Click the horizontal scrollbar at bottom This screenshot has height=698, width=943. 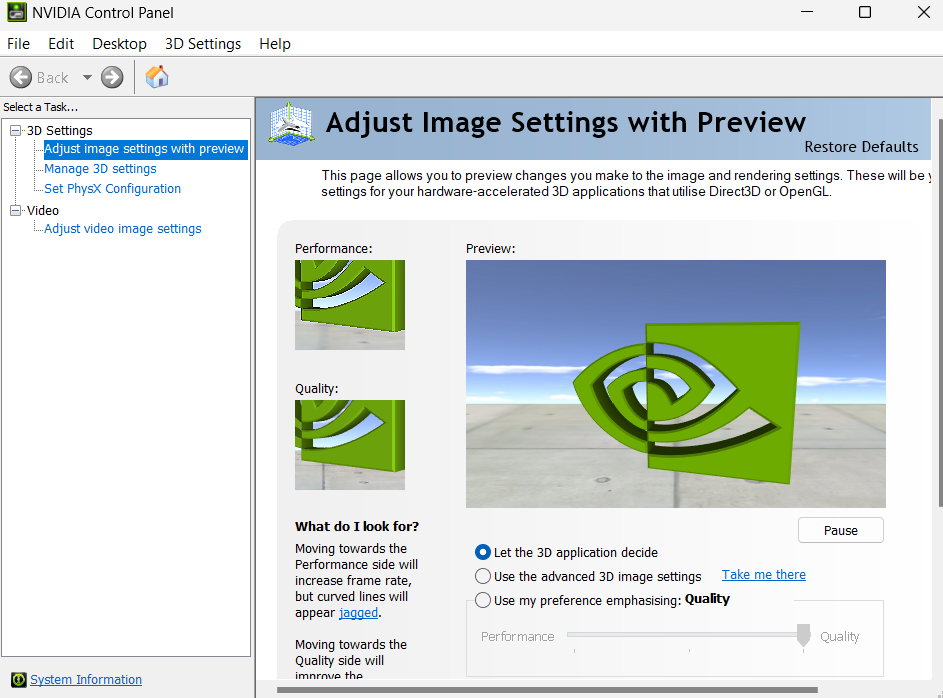(547, 690)
